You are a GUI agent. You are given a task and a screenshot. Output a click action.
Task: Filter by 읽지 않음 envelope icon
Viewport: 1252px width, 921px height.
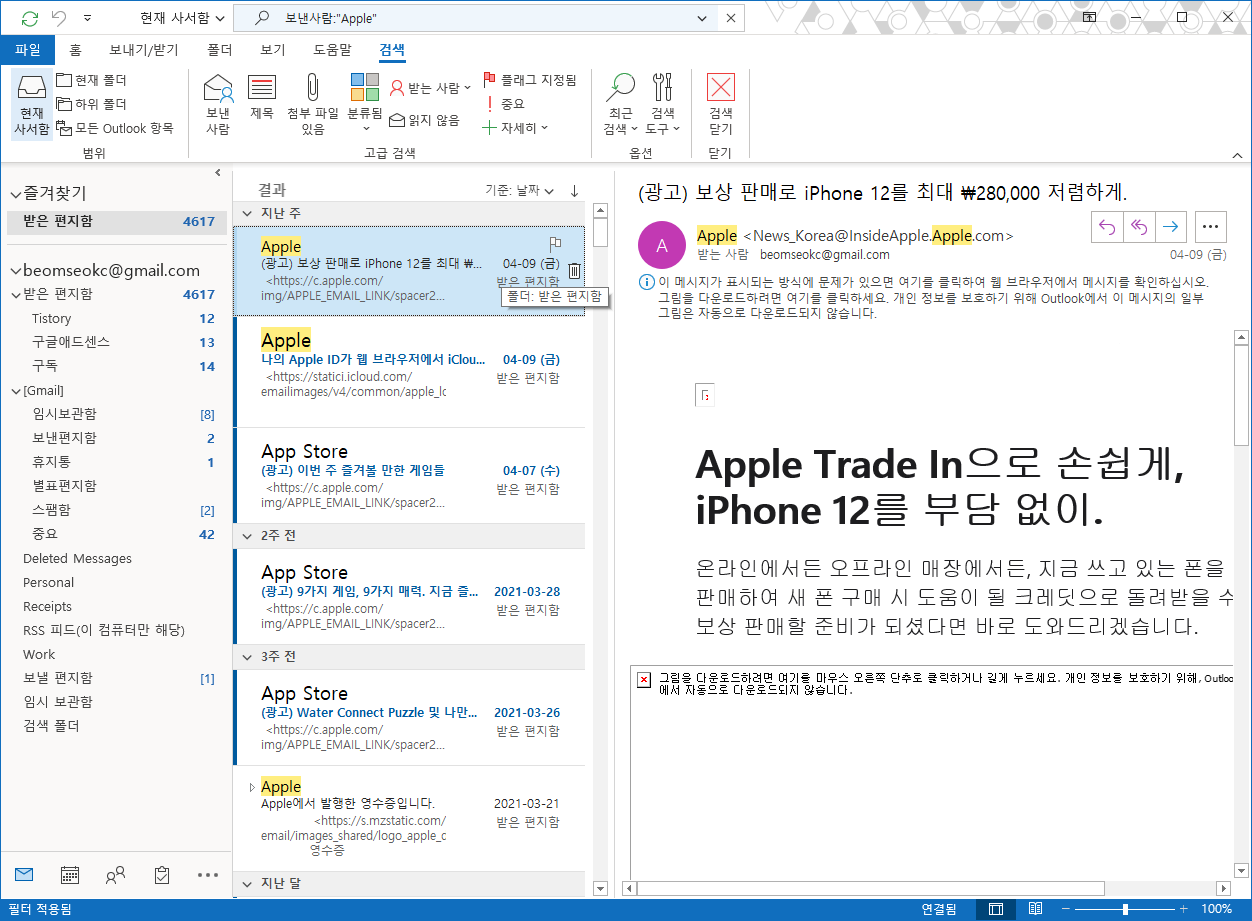(x=424, y=120)
